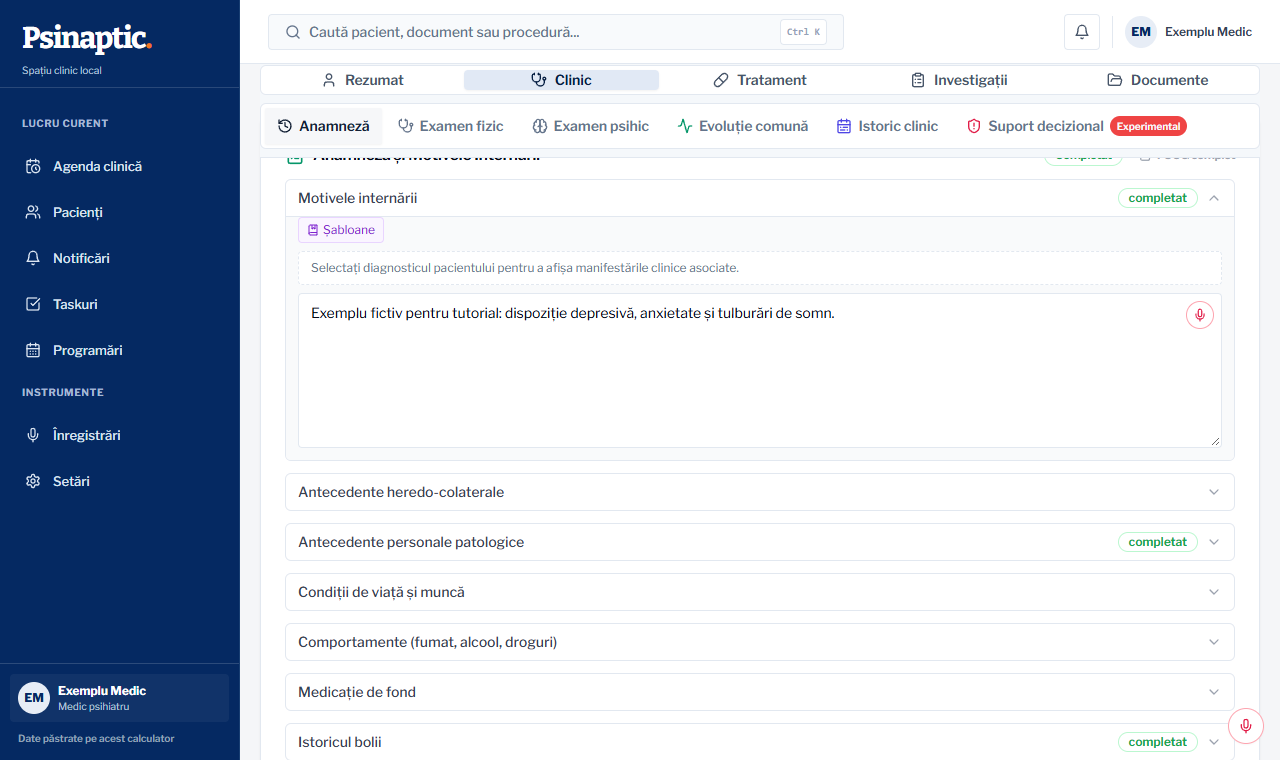Click the stethoscope icon of Examen fizic

click(x=406, y=126)
